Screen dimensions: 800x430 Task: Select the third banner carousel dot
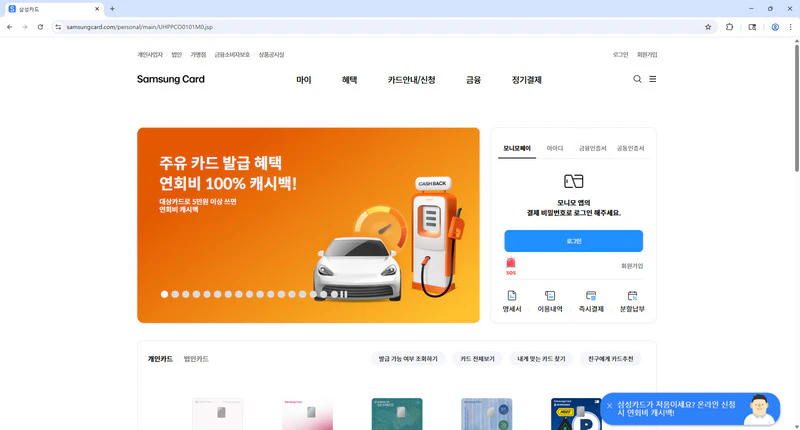pyautogui.click(x=186, y=294)
